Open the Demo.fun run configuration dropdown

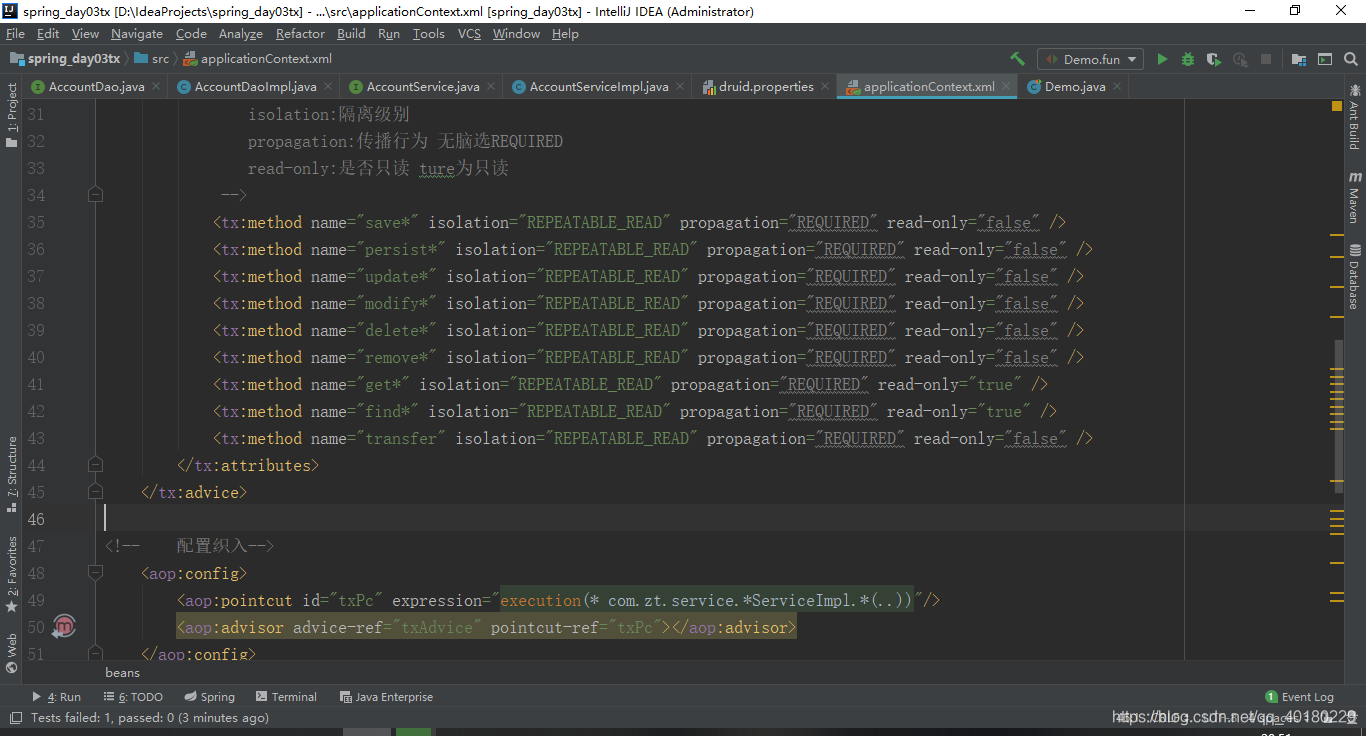coord(1090,59)
